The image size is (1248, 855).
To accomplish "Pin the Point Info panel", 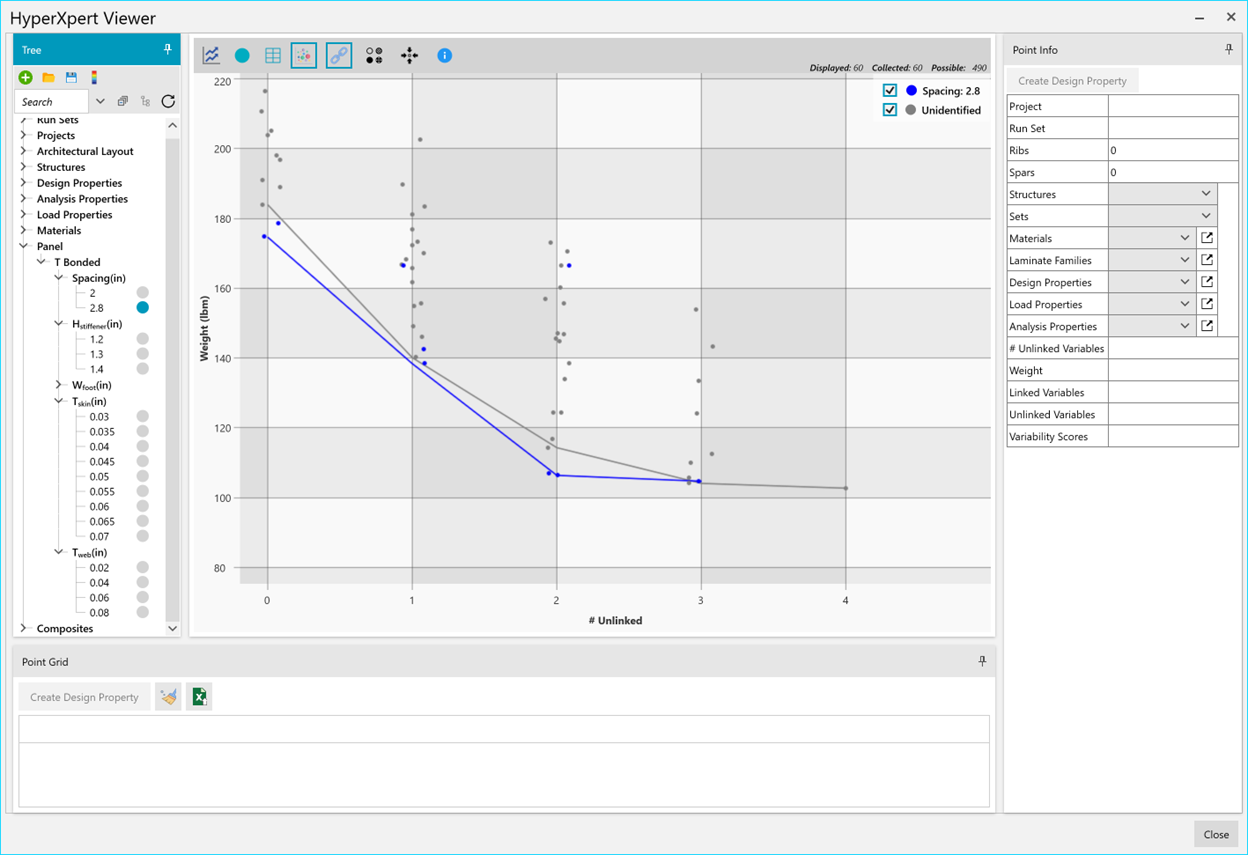I will (1229, 49).
